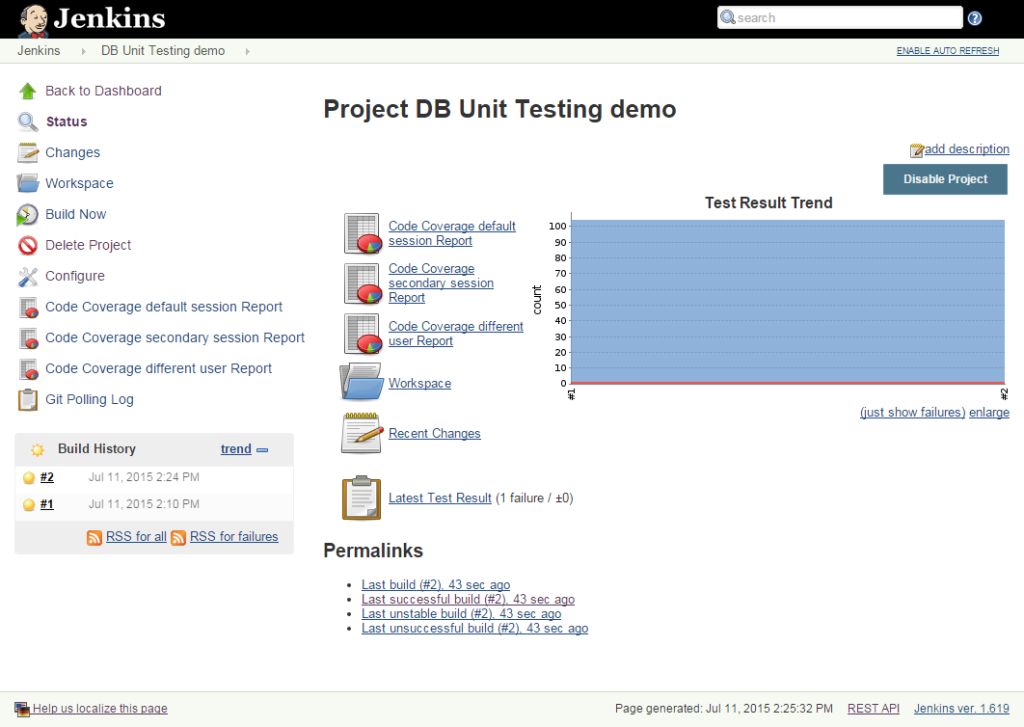Open the Build History trend link

point(236,449)
